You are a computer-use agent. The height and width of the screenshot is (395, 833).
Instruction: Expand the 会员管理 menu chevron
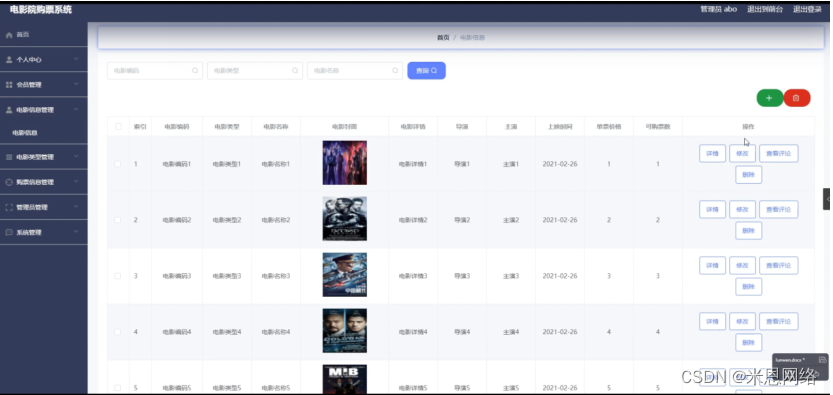pos(76,84)
